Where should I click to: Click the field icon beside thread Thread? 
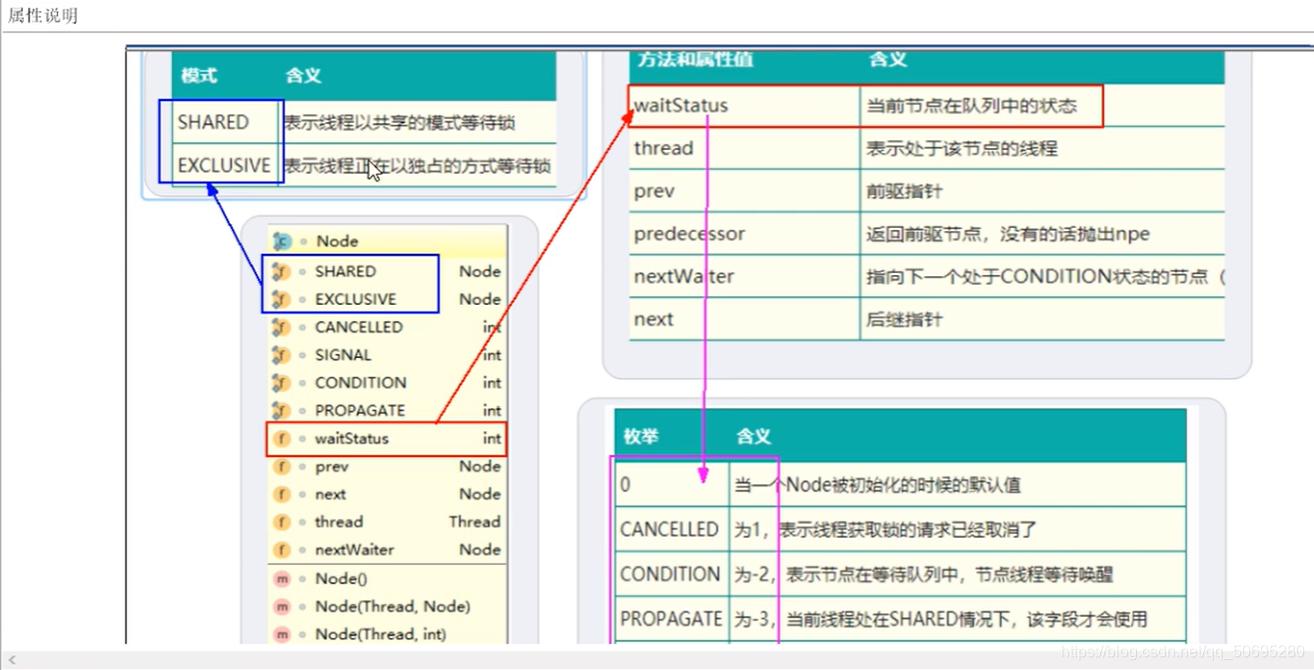[282, 522]
